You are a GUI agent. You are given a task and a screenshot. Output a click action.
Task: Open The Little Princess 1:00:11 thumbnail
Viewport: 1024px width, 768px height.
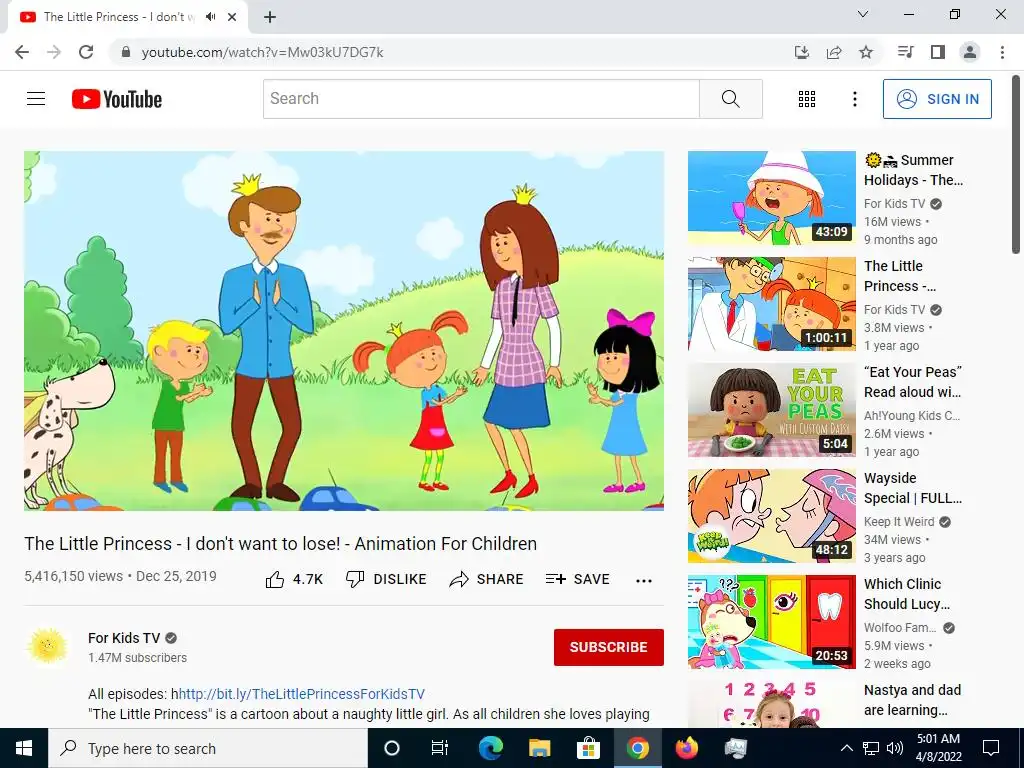pos(772,304)
